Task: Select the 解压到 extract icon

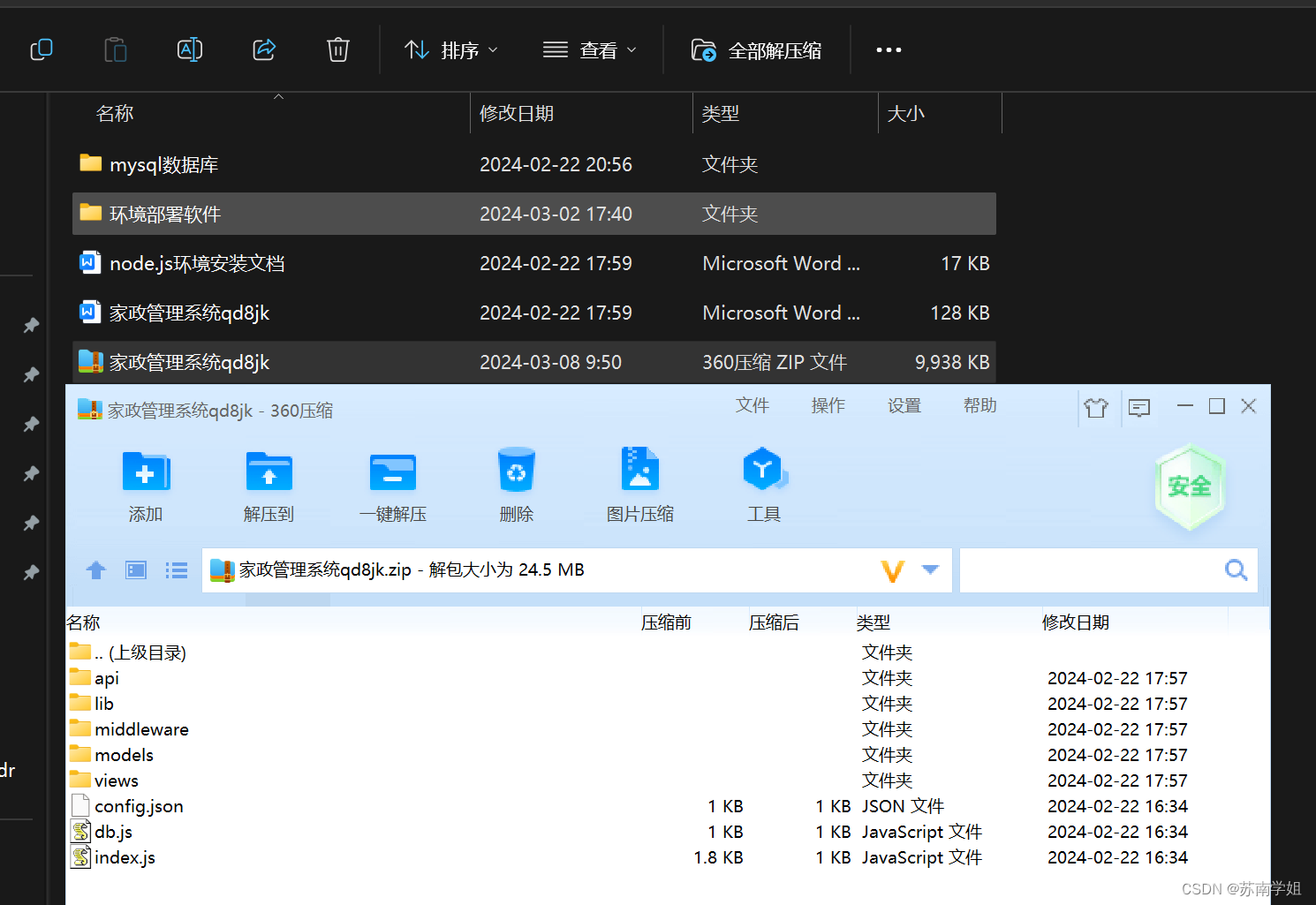Action: point(268,484)
